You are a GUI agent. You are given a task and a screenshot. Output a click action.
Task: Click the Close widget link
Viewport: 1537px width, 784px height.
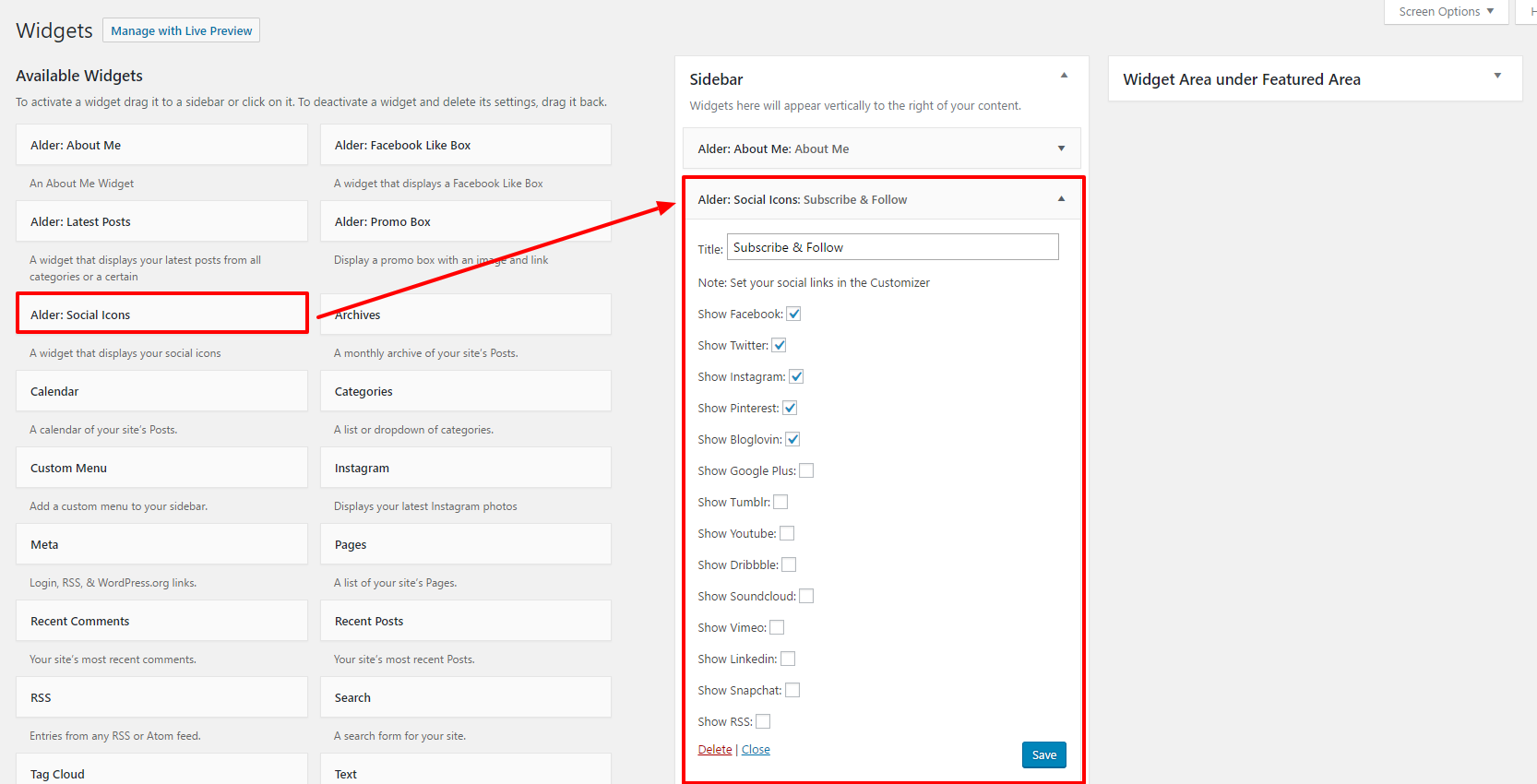click(x=756, y=750)
